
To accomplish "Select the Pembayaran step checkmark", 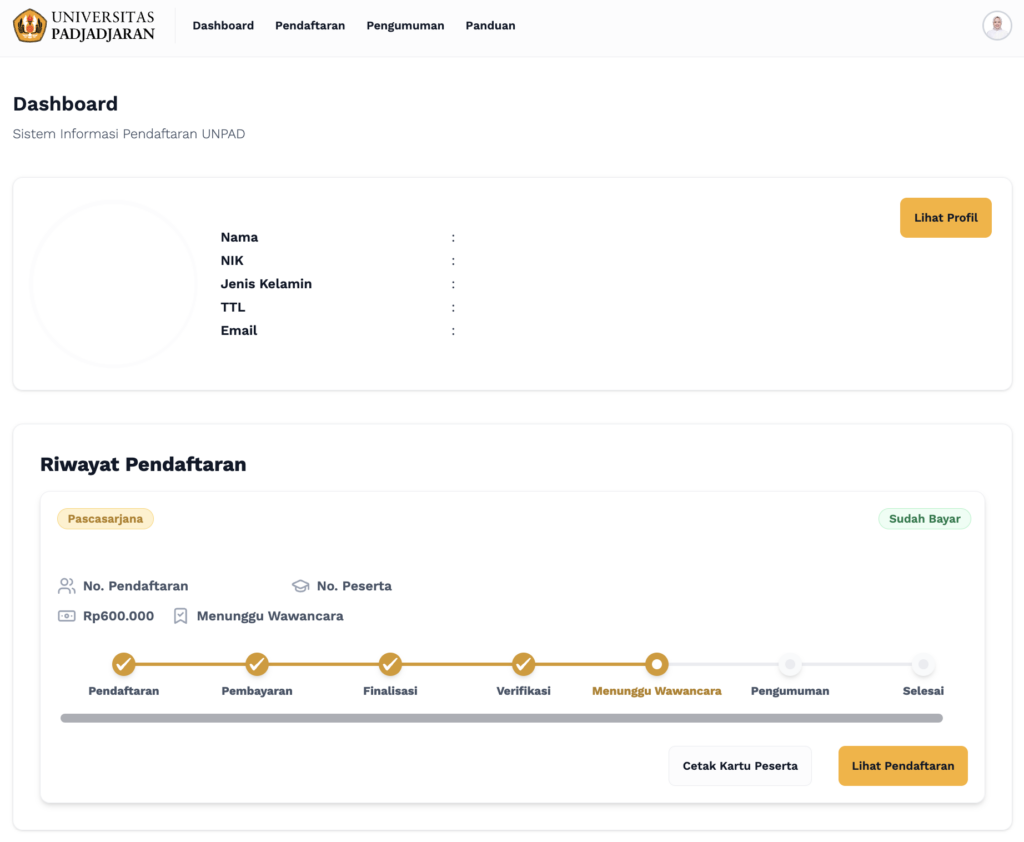I will (257, 664).
